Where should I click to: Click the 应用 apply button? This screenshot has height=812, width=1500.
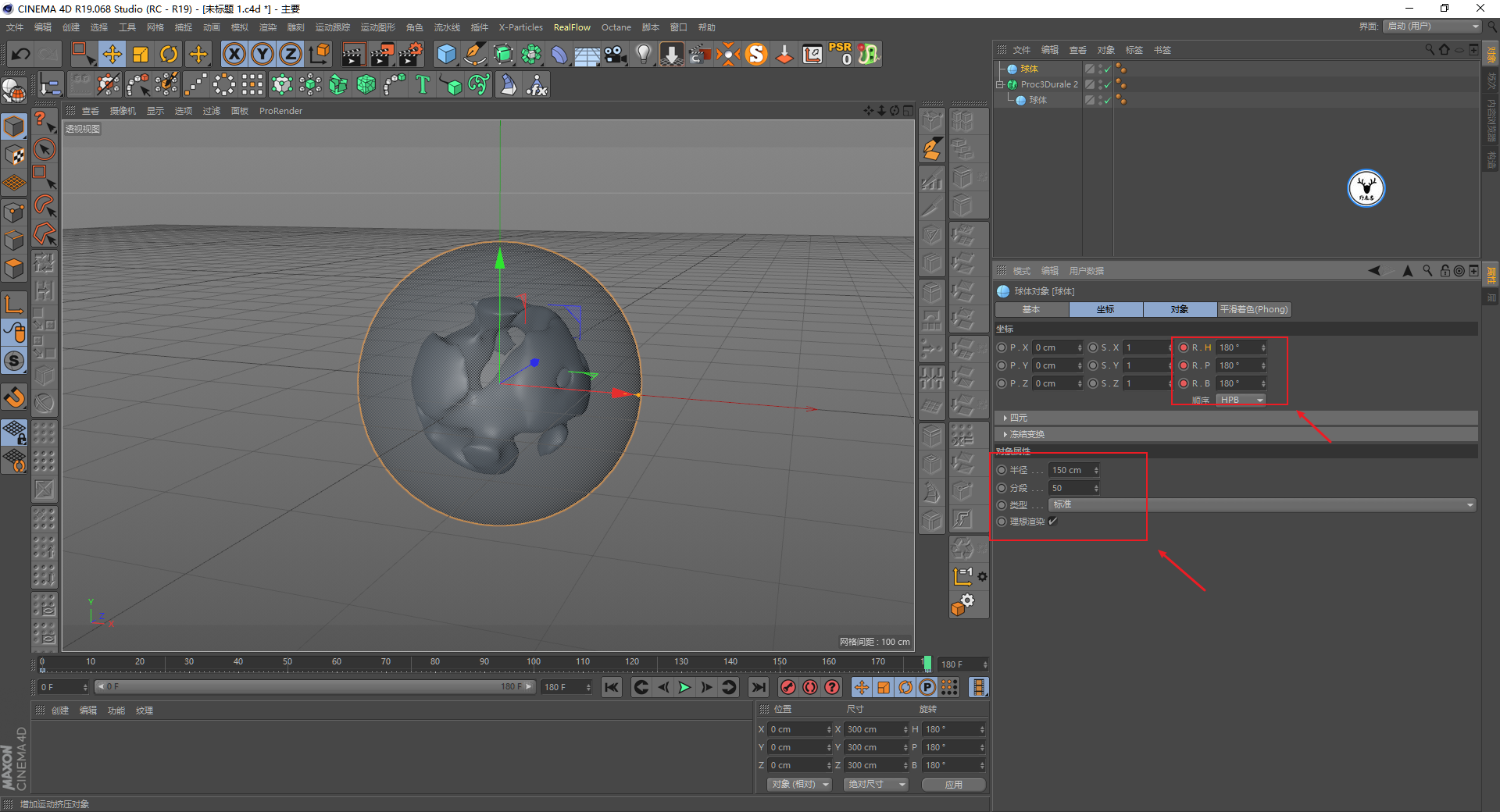953,785
